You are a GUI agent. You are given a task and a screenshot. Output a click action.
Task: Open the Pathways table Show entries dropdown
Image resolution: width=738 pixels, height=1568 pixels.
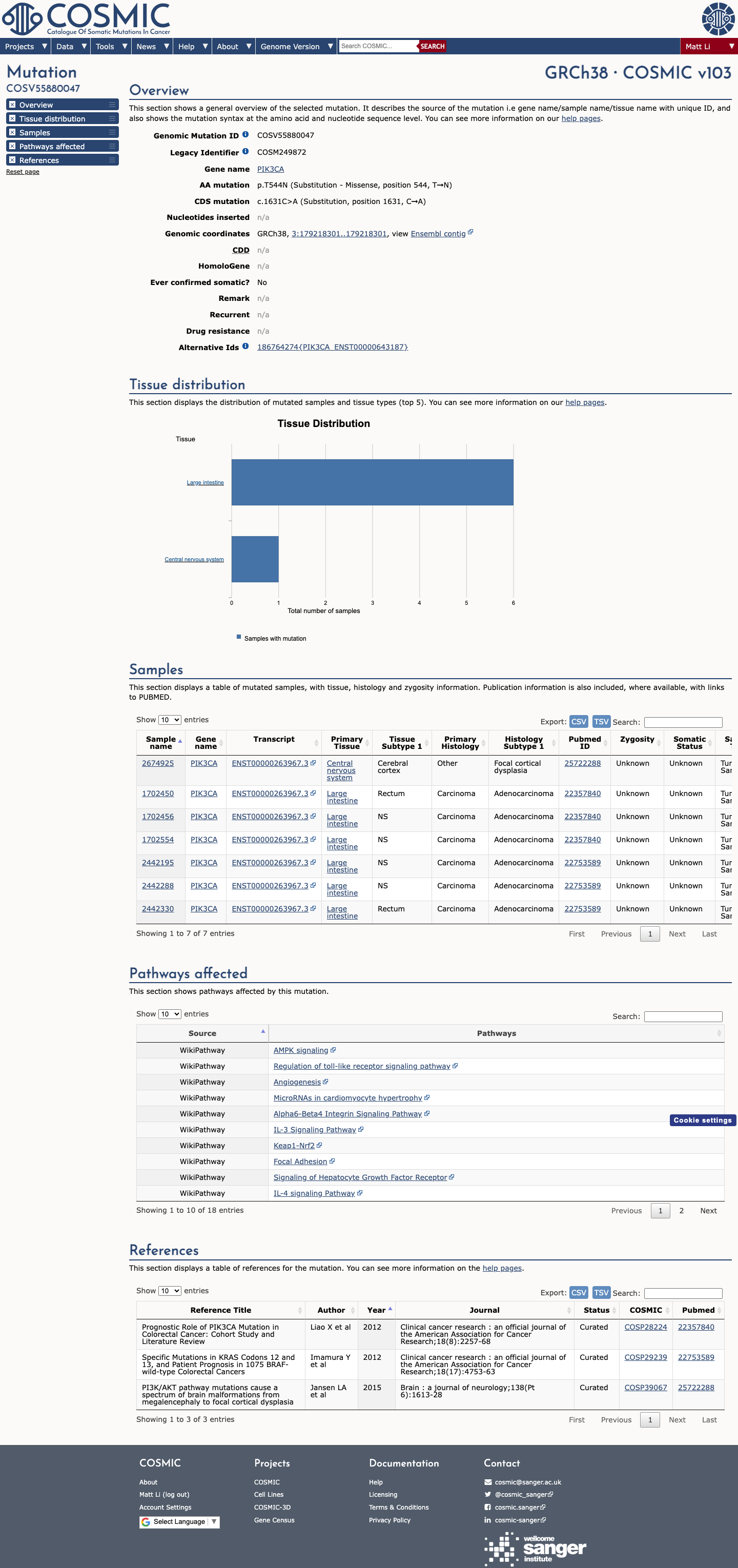pyautogui.click(x=170, y=1014)
